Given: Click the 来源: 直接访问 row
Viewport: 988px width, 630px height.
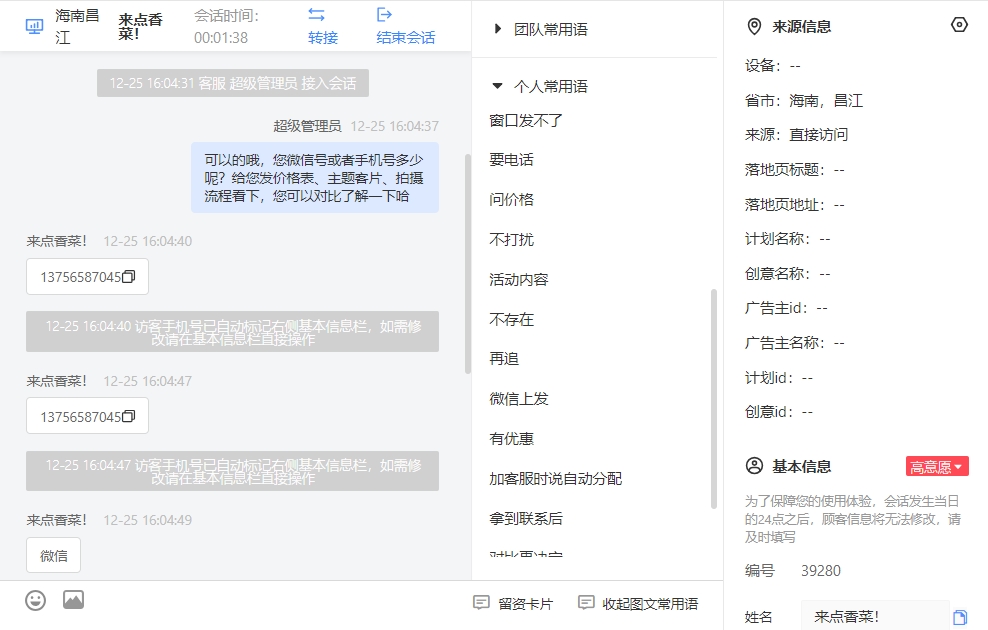Looking at the screenshot, I should (796, 135).
